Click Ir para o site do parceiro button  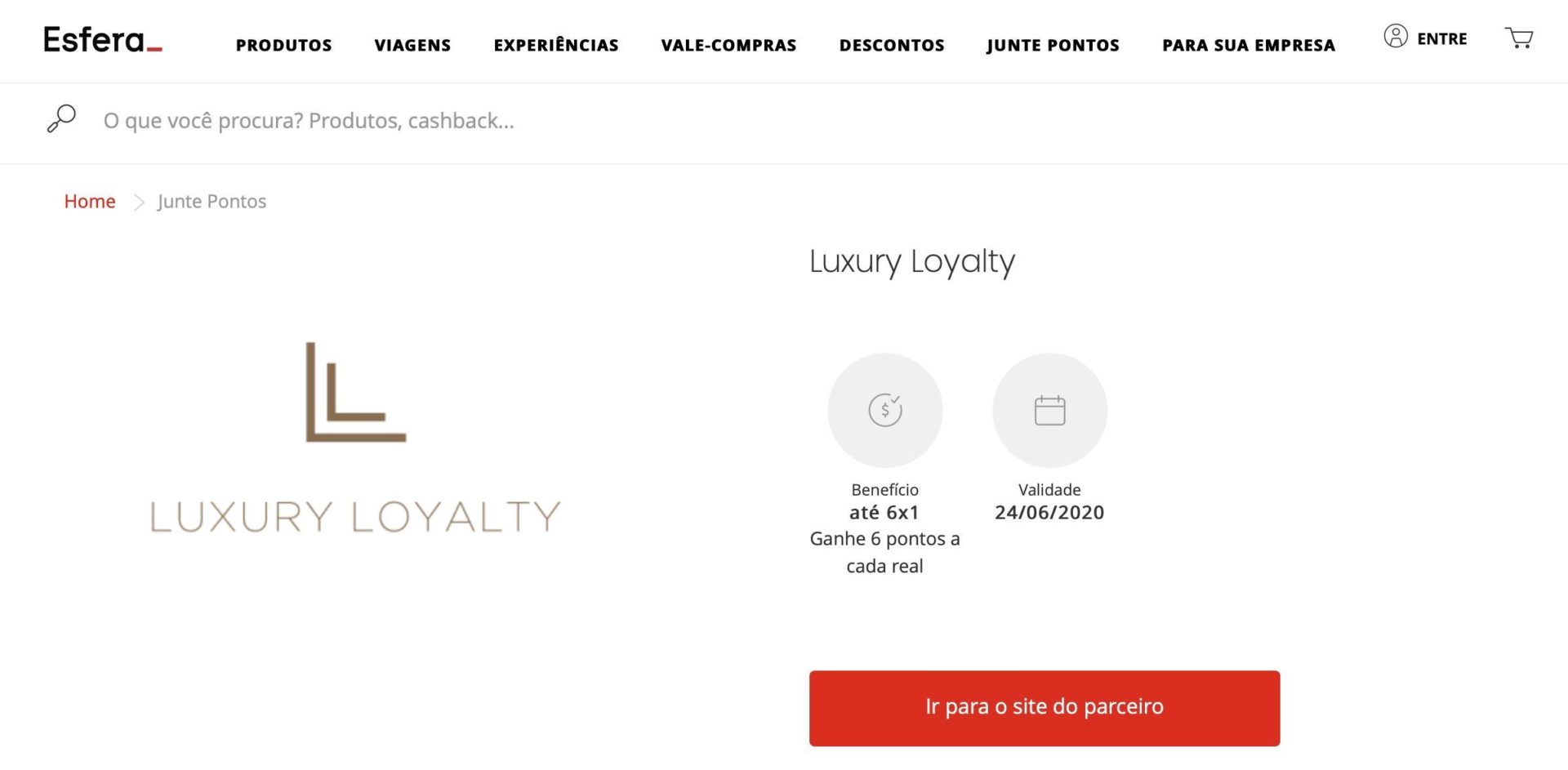tap(1045, 708)
